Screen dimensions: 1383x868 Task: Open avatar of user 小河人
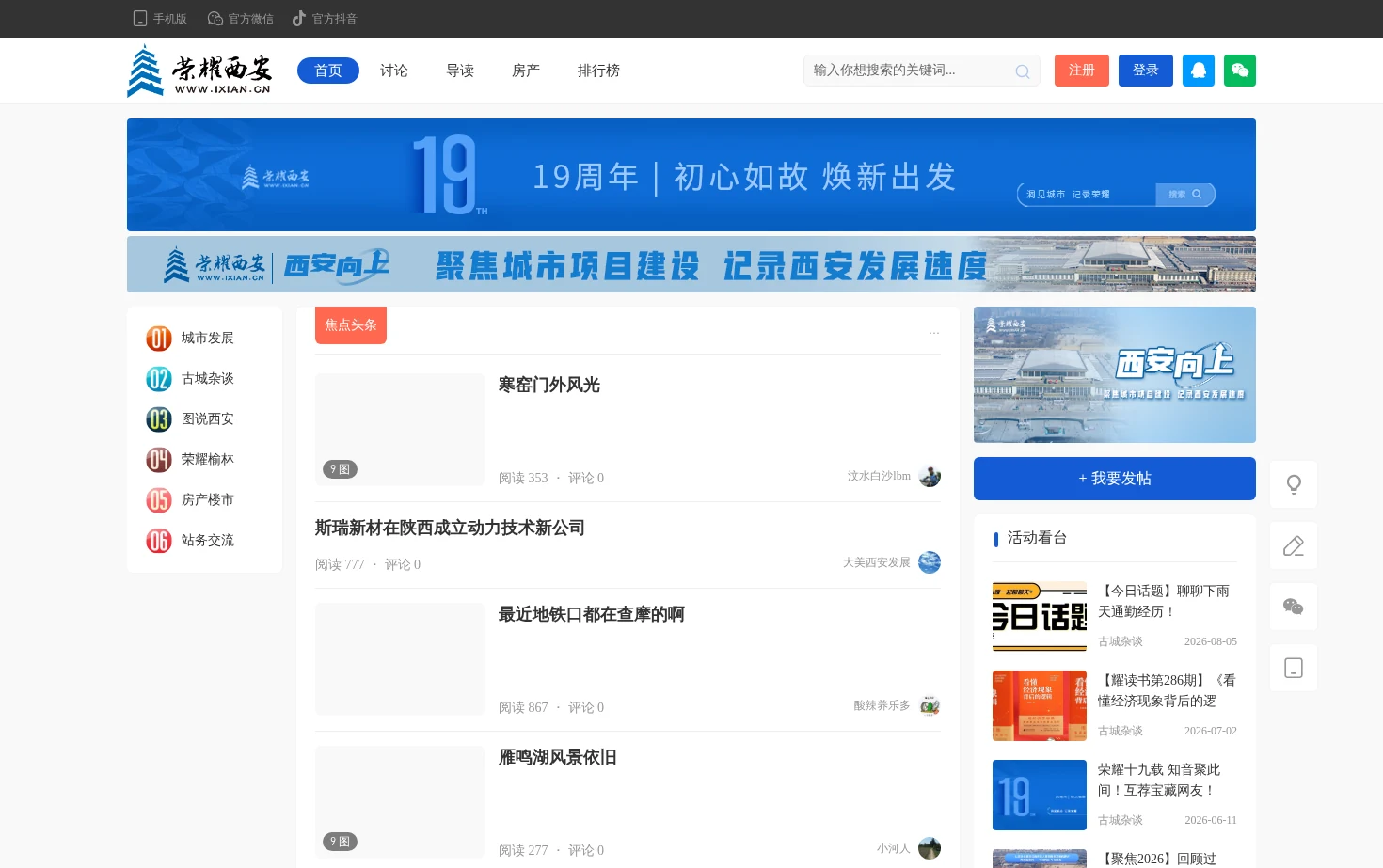pyautogui.click(x=930, y=848)
